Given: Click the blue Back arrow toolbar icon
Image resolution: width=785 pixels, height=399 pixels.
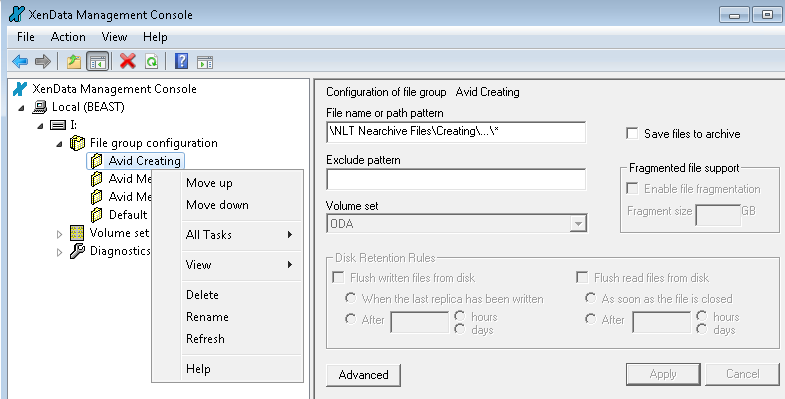Looking at the screenshot, I should (x=20, y=62).
